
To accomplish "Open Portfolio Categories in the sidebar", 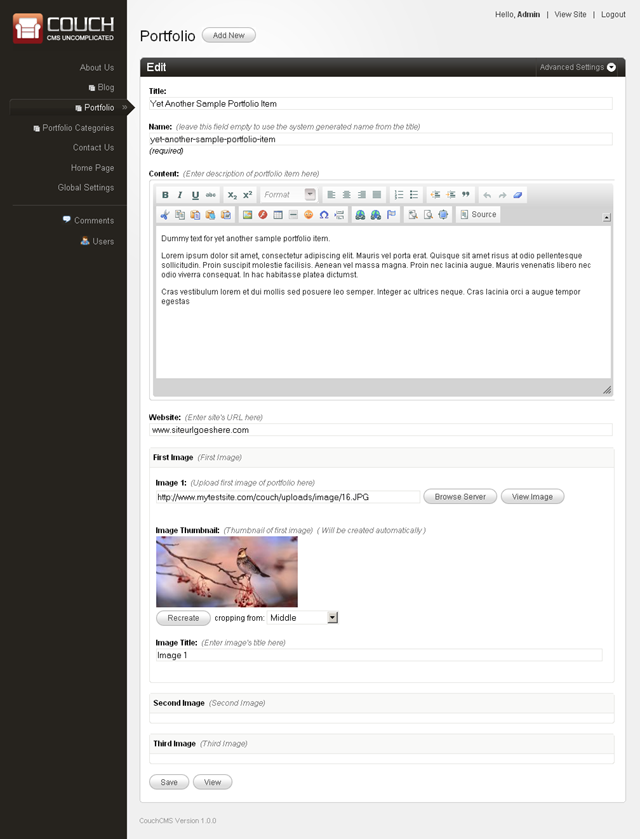I will 77,128.
